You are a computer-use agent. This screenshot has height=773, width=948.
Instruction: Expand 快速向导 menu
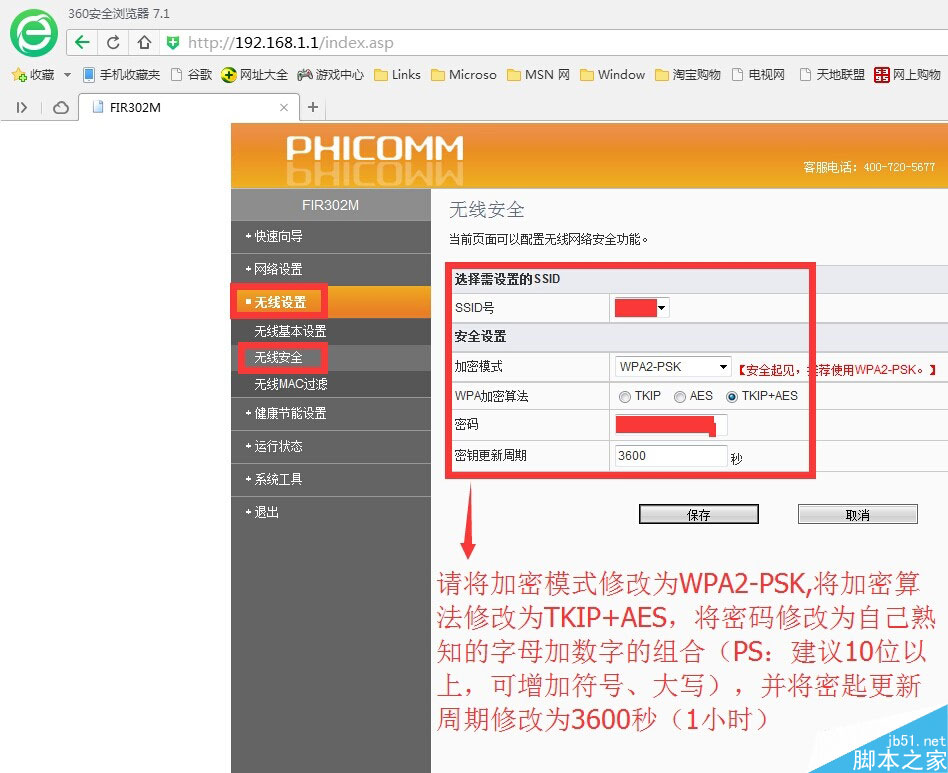(331, 236)
